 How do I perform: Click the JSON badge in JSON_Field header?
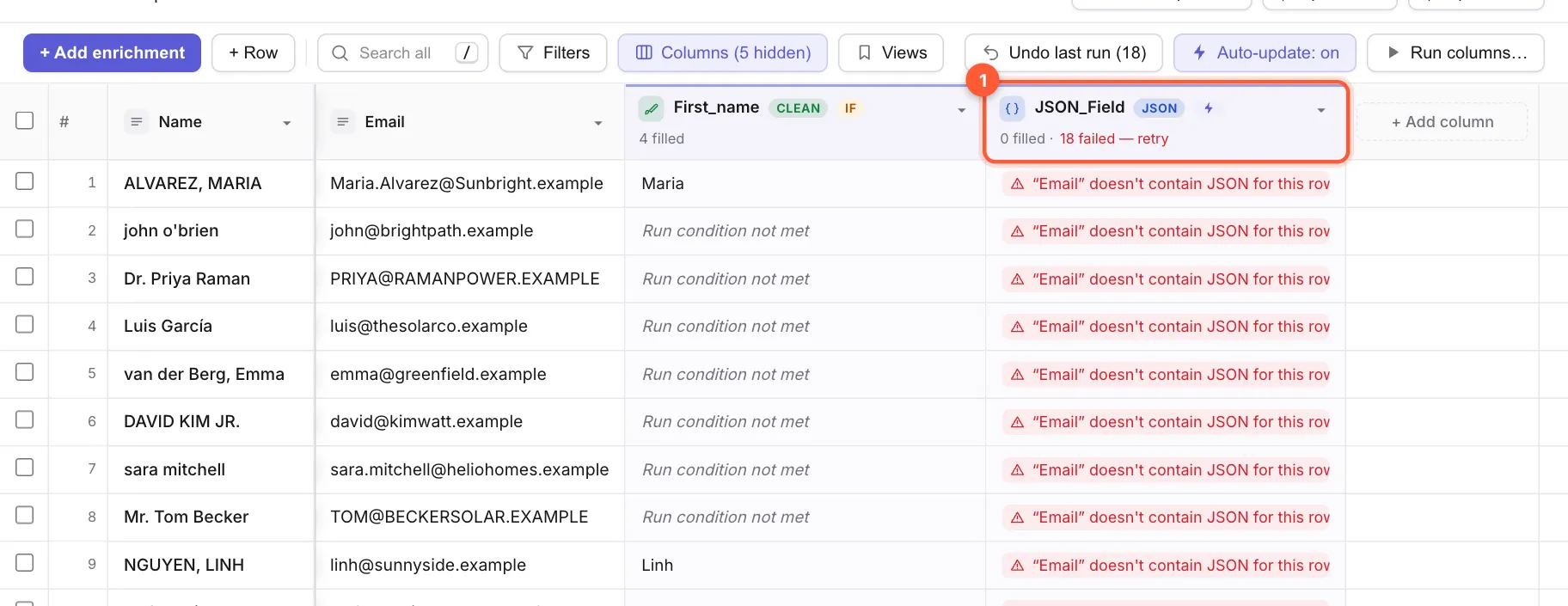(x=1159, y=108)
